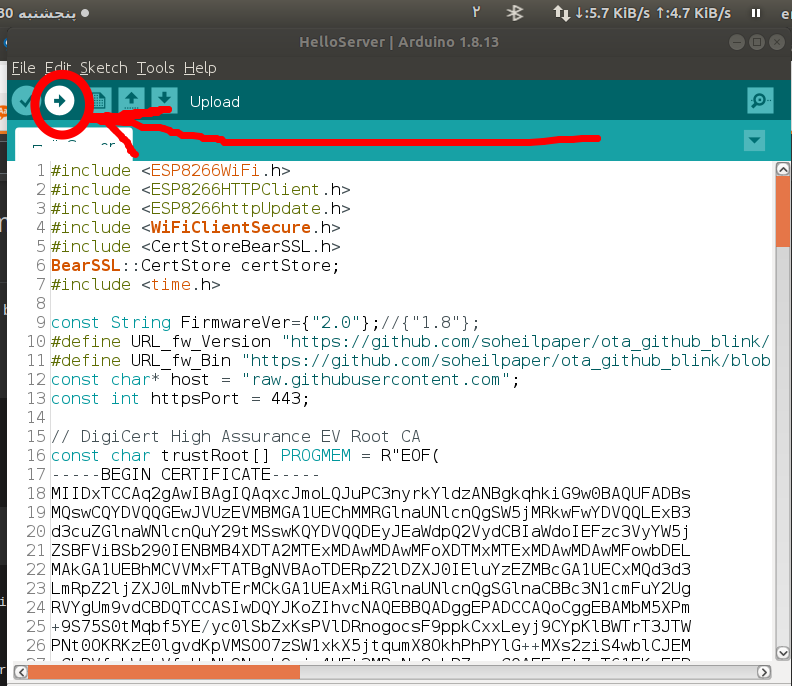The image size is (792, 686).
Task: Open the Edit menu
Action: (x=58, y=68)
